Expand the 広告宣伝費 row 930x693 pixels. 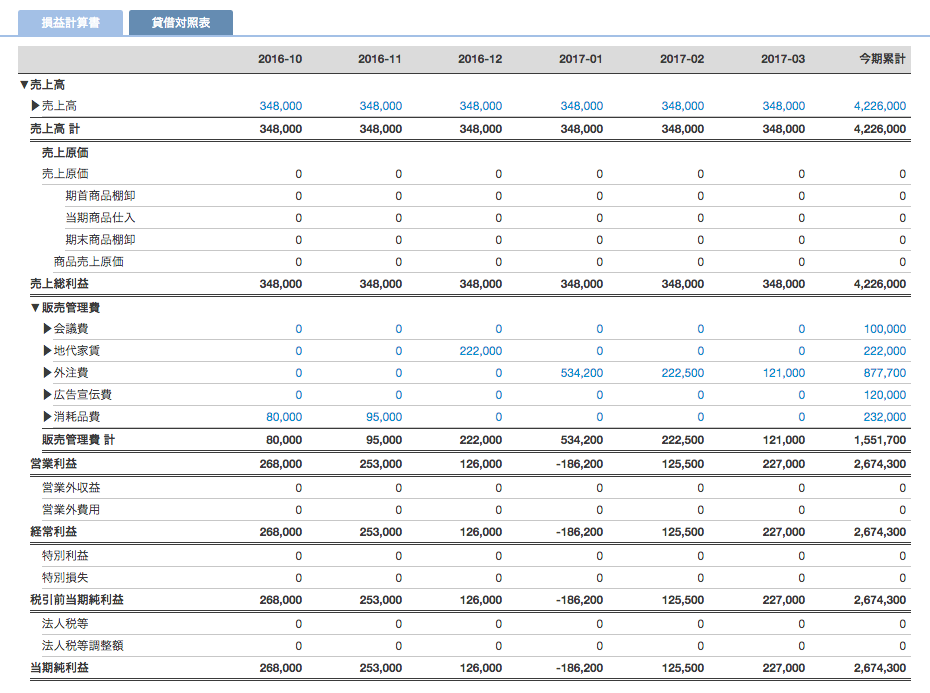click(47, 395)
